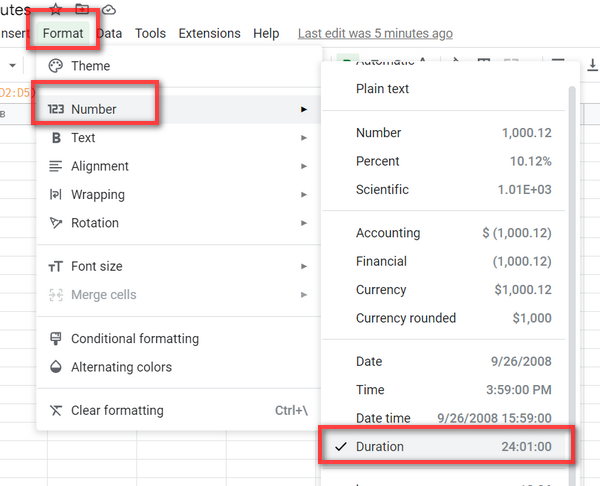Screen dimensions: 600x486
Task: Click the Conditional formatting icon
Action: pyautogui.click(x=55, y=339)
